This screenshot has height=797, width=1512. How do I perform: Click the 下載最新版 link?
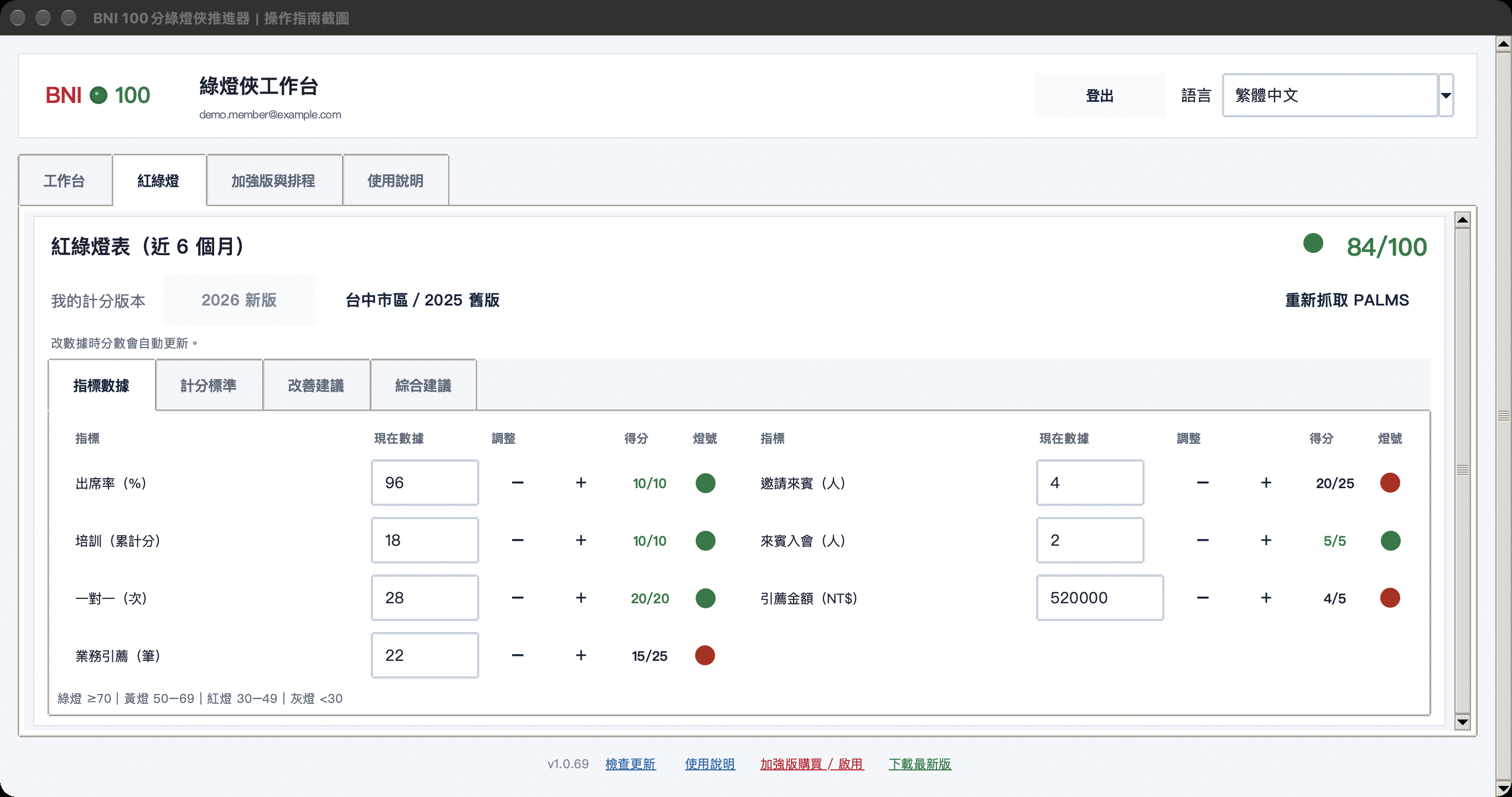coord(920,764)
